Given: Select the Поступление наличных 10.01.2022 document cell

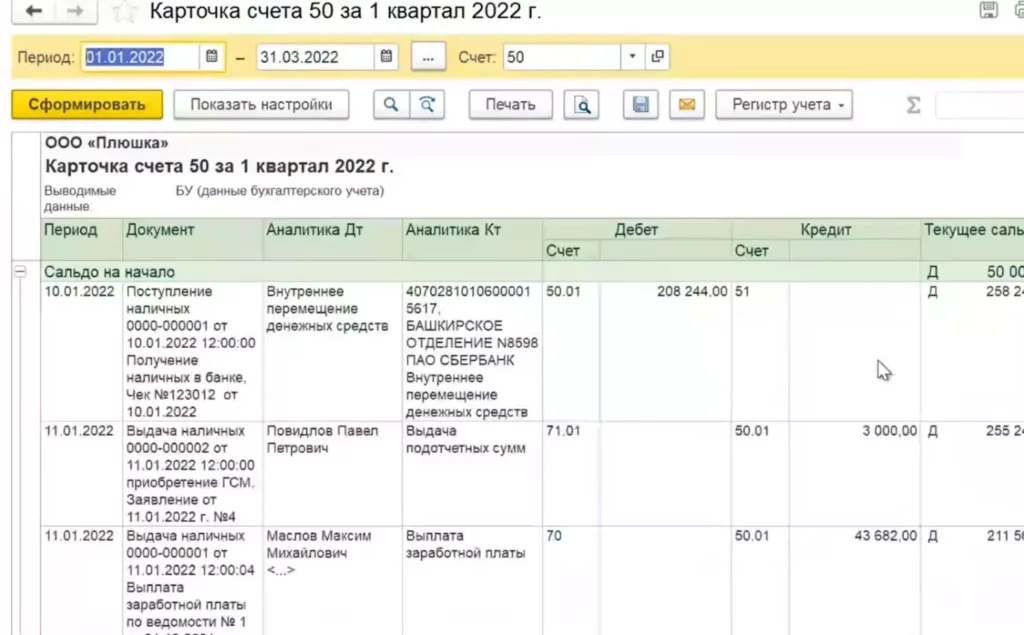Looking at the screenshot, I should (190, 350).
